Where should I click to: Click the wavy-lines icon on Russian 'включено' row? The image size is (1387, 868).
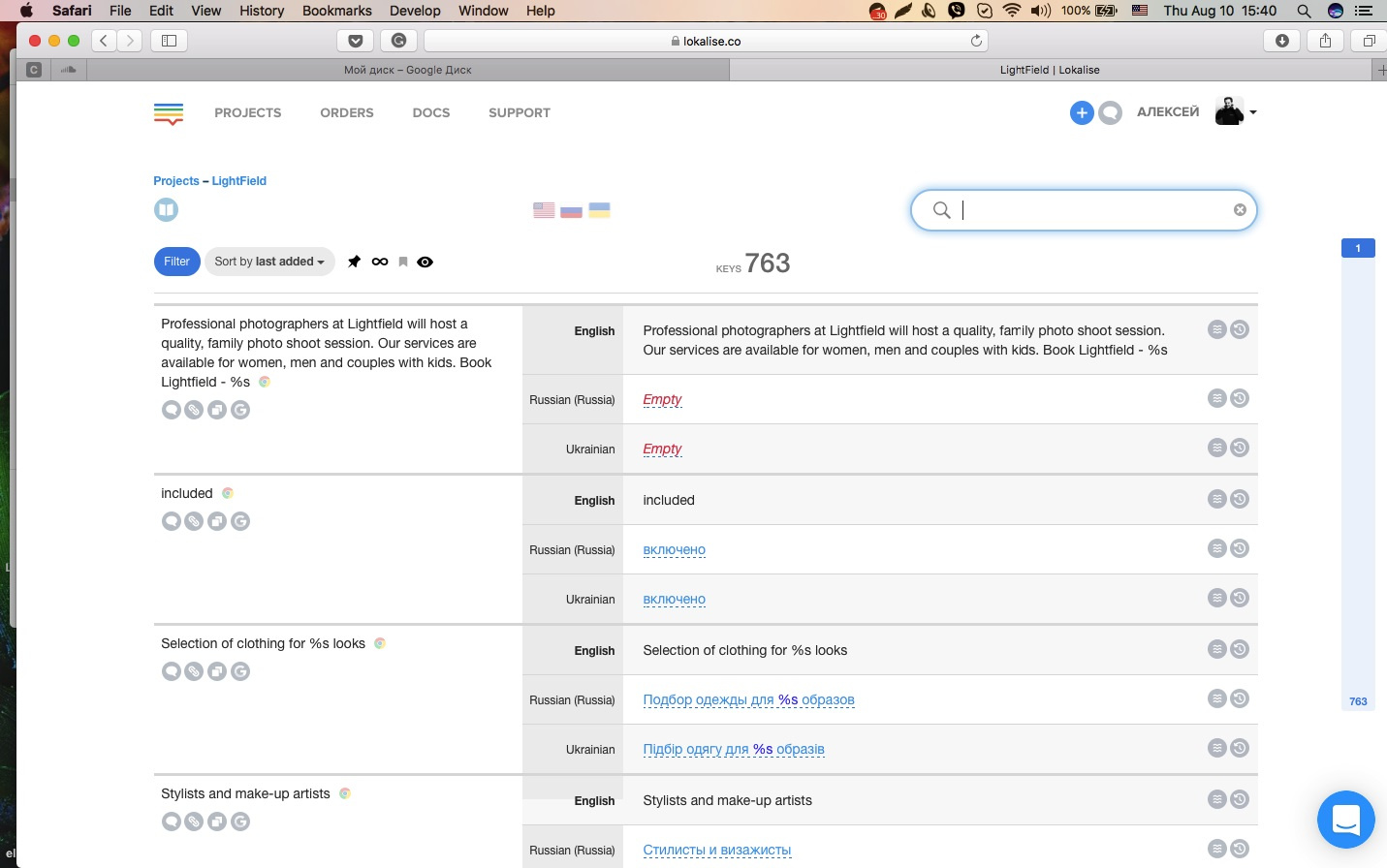1217,548
